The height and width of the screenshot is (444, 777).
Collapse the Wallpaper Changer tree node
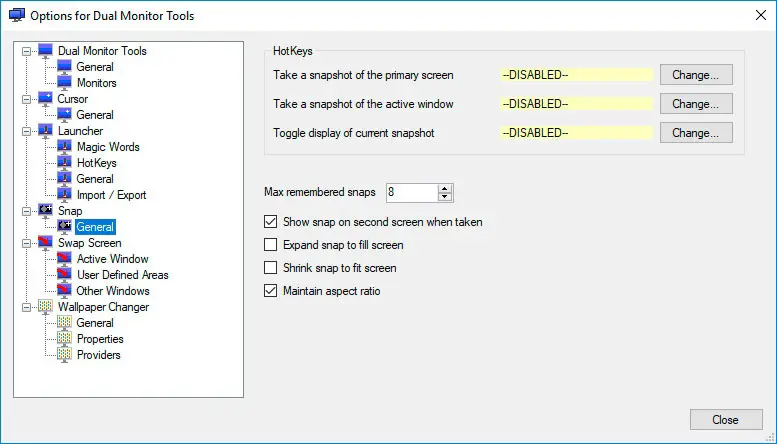coord(25,307)
